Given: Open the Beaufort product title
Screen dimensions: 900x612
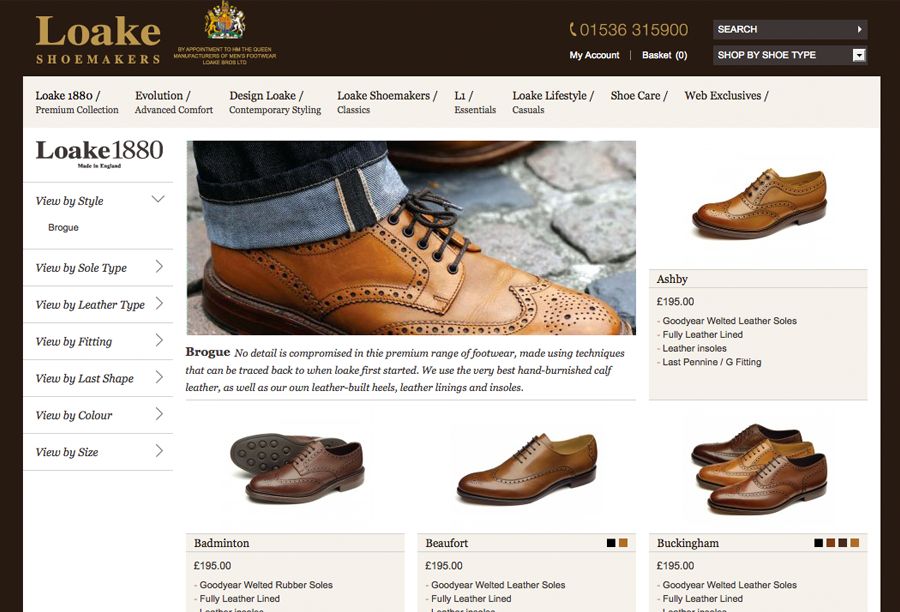Looking at the screenshot, I should click(447, 543).
